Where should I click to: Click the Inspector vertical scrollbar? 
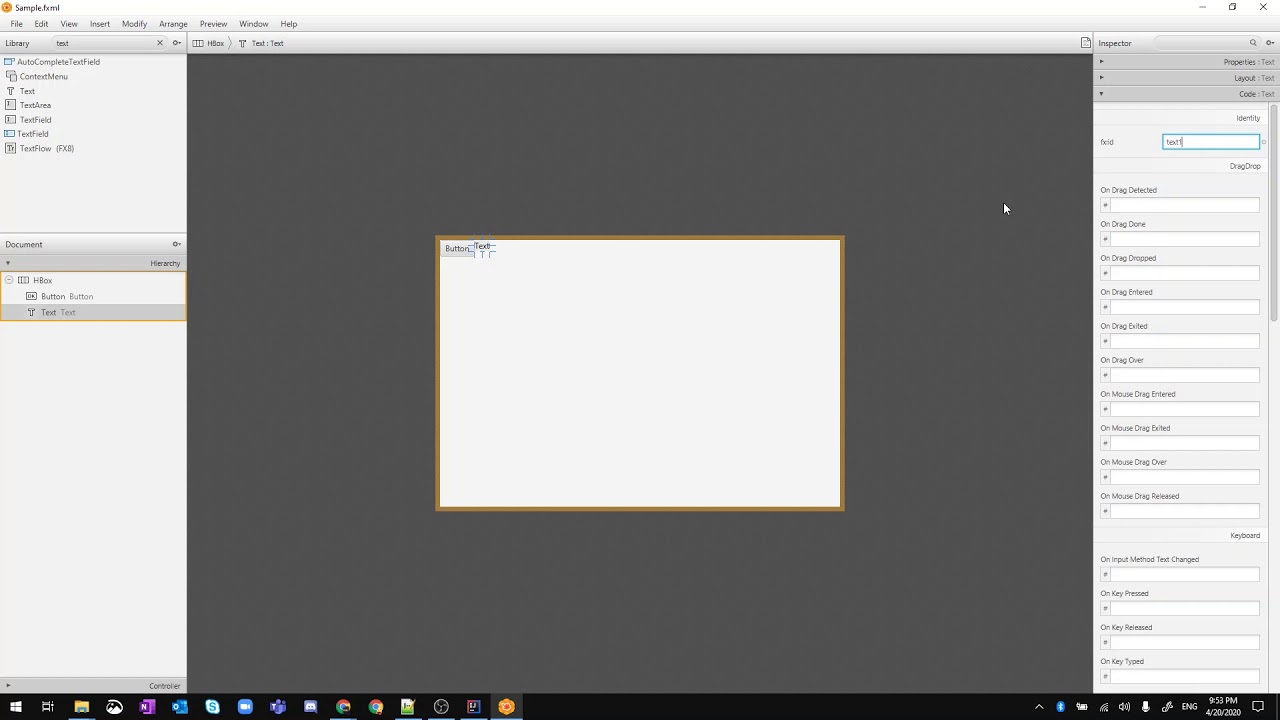tap(1274, 215)
